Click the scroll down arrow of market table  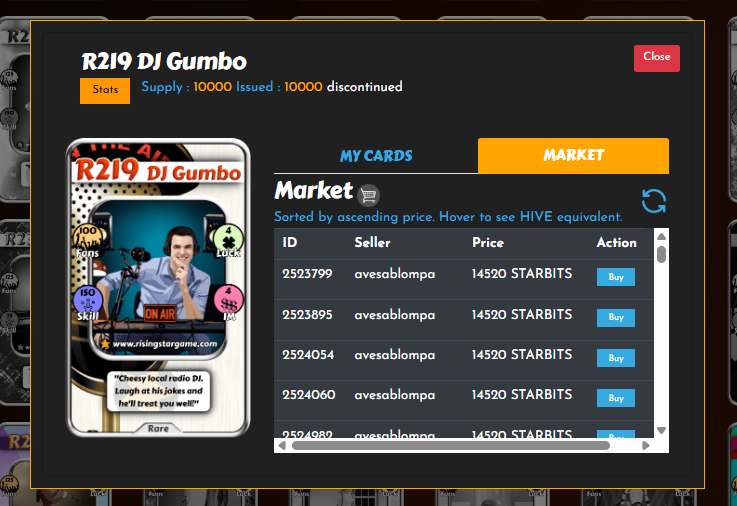(x=661, y=430)
